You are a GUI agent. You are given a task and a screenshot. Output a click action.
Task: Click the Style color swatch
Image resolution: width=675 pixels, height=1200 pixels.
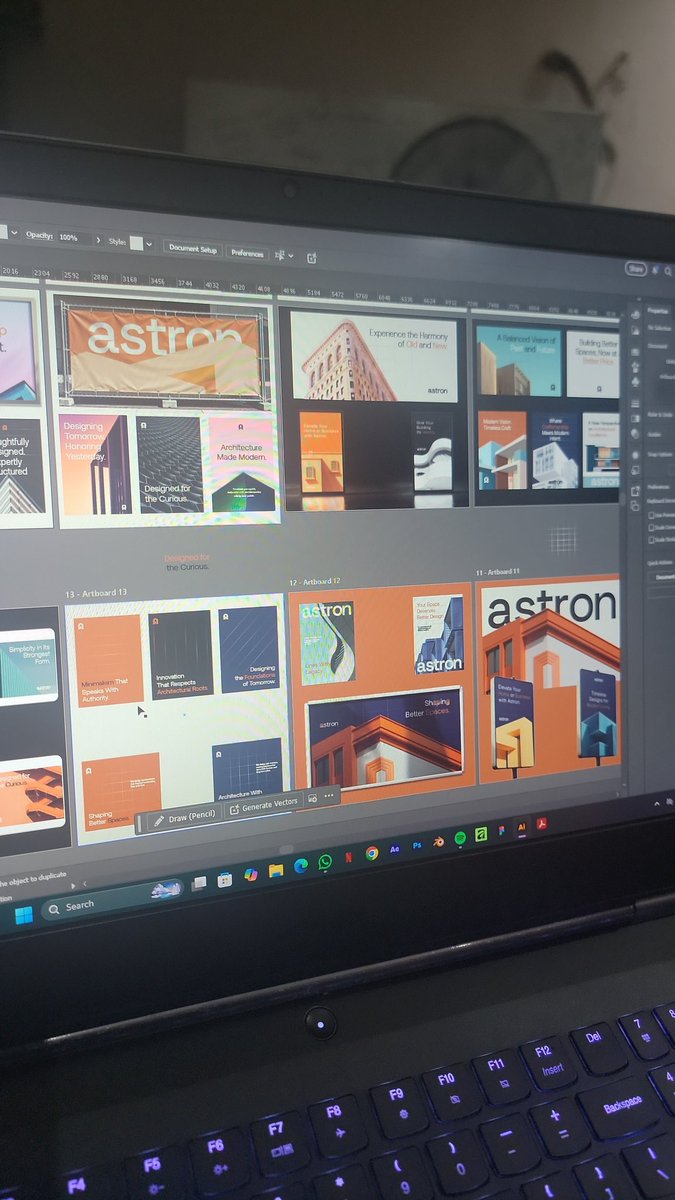[136, 243]
